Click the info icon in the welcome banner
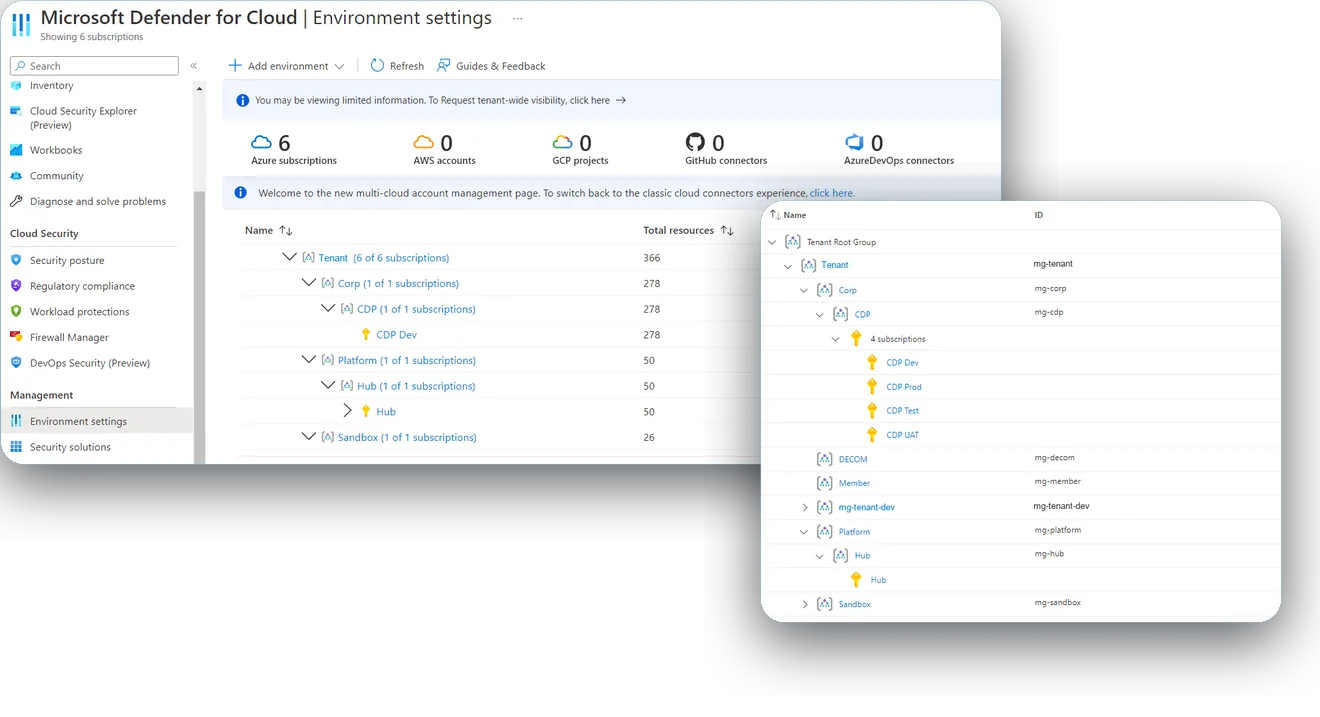1320x717 pixels. tap(240, 193)
